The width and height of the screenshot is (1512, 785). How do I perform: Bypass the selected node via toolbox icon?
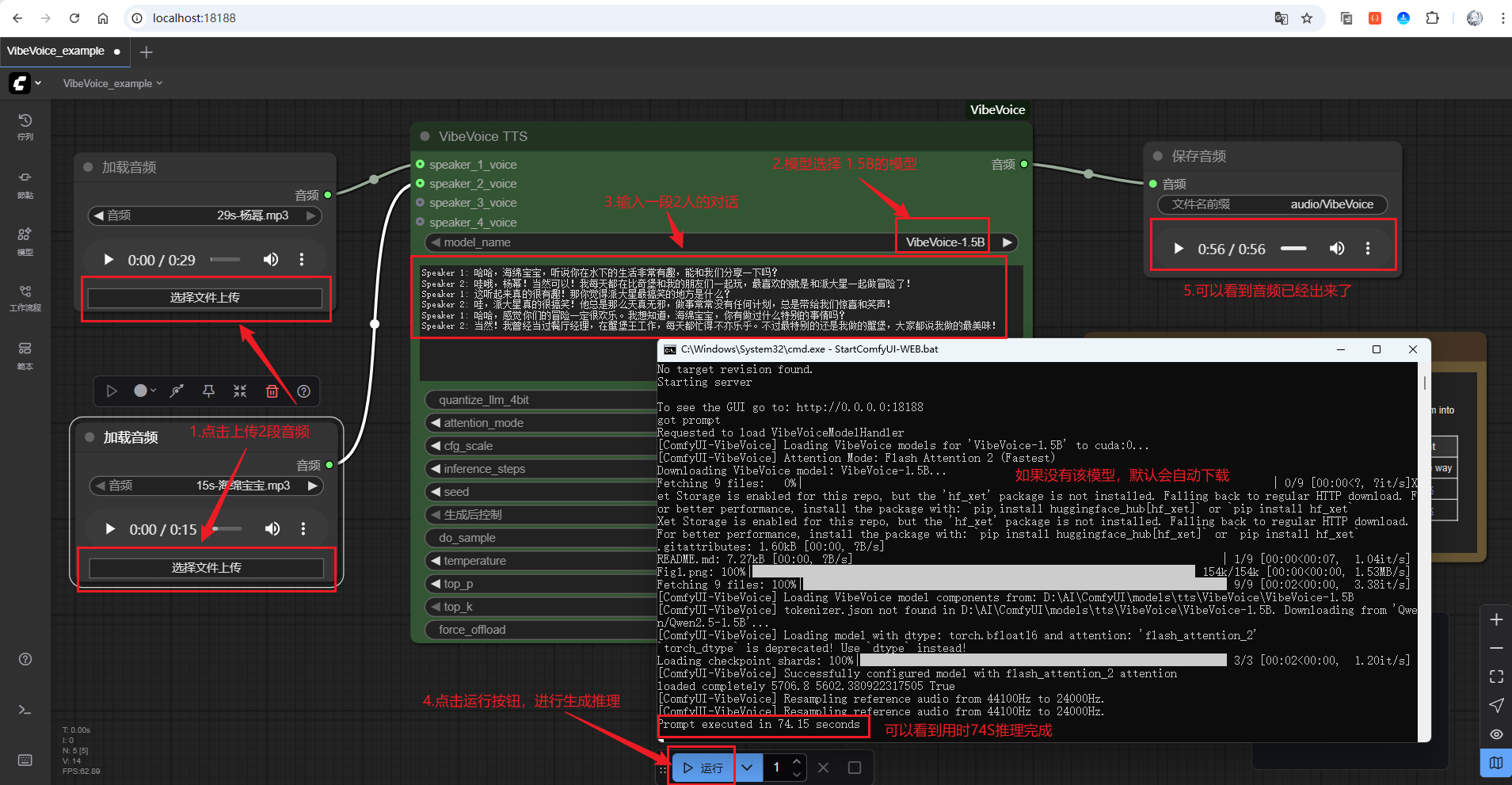point(177,391)
